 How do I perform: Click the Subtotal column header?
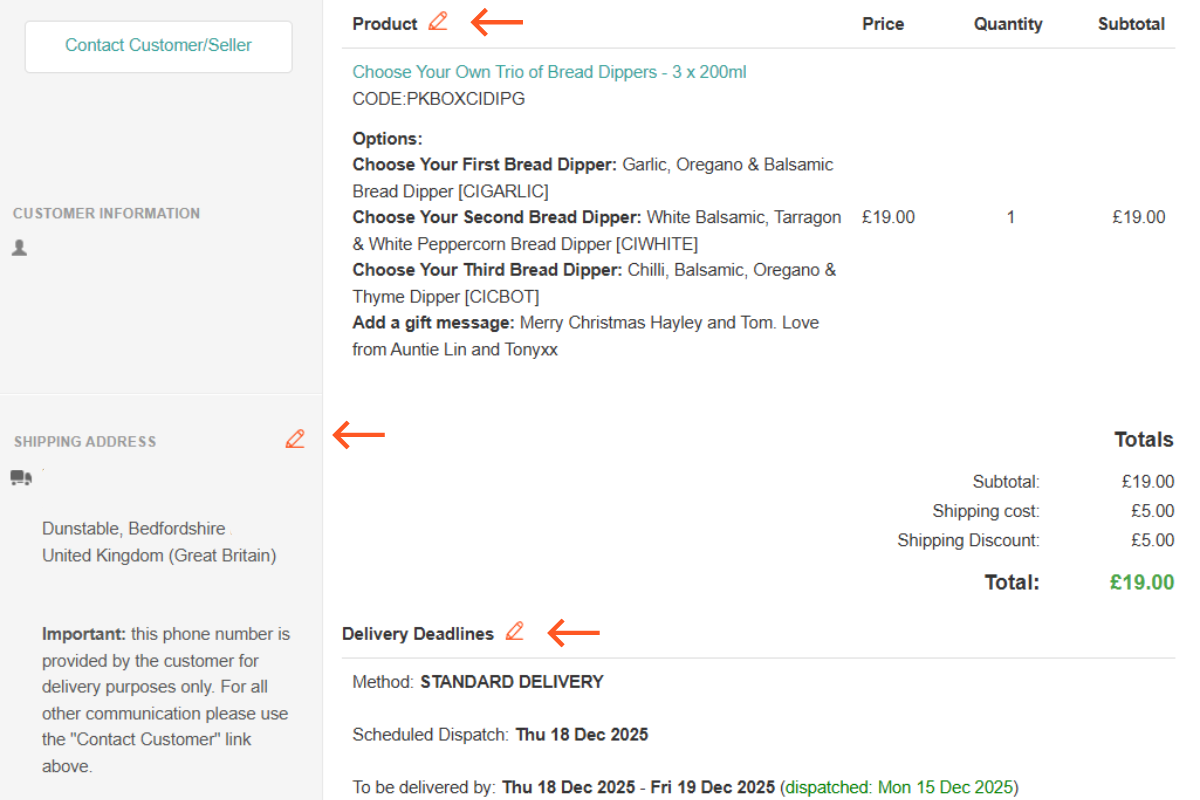1131,24
